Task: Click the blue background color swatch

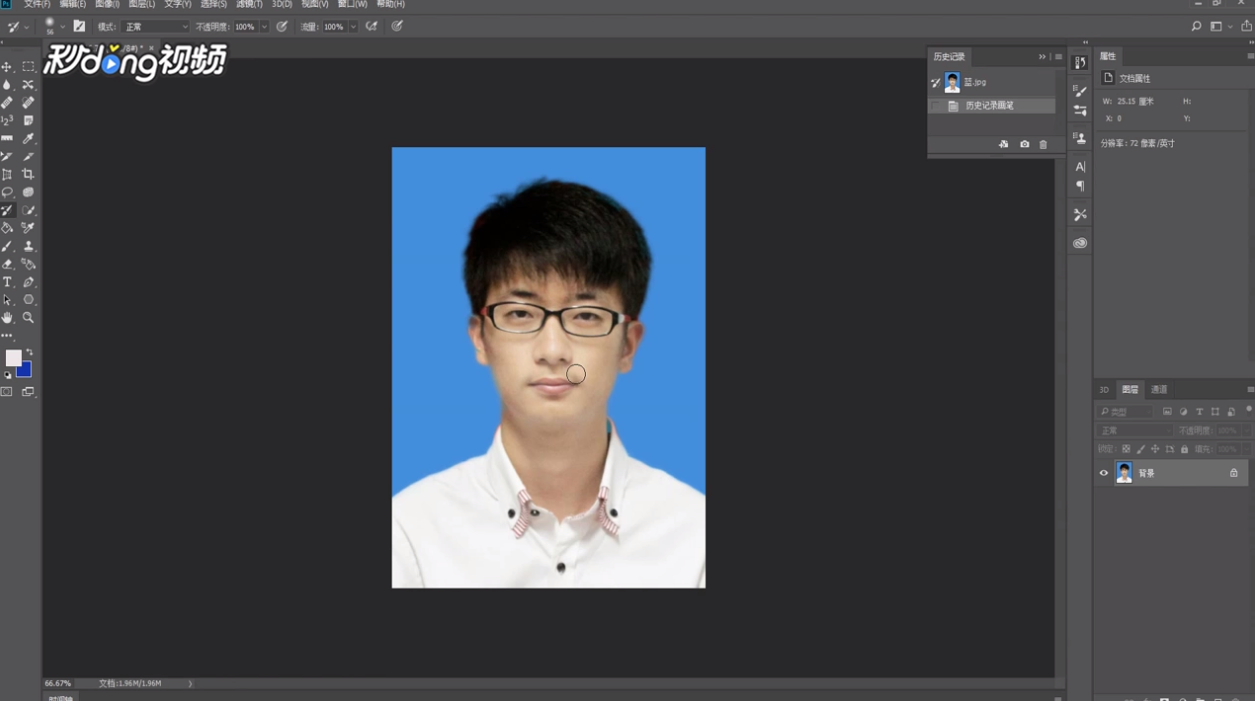Action: (x=25, y=371)
